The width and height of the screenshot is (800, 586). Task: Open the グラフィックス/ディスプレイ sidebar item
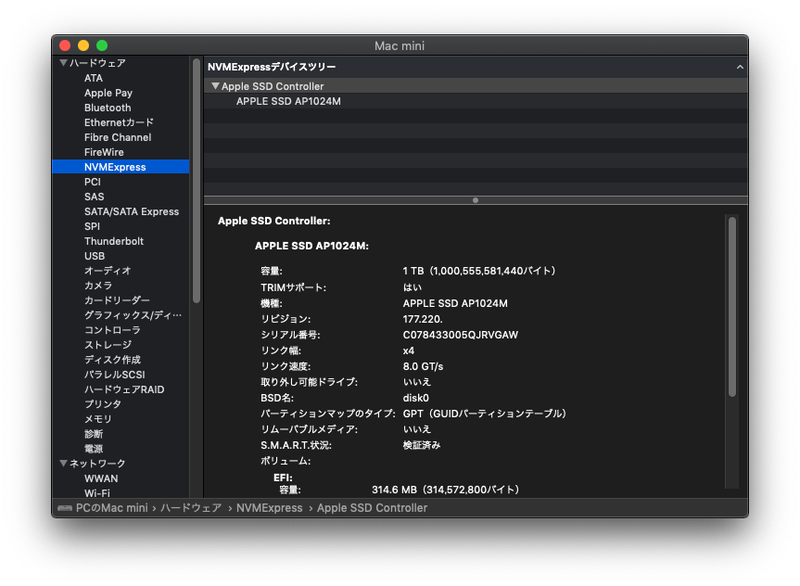pos(132,315)
